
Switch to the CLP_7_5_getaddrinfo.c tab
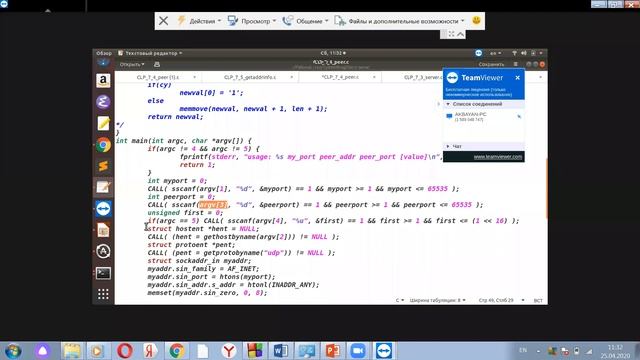[x=250, y=77]
